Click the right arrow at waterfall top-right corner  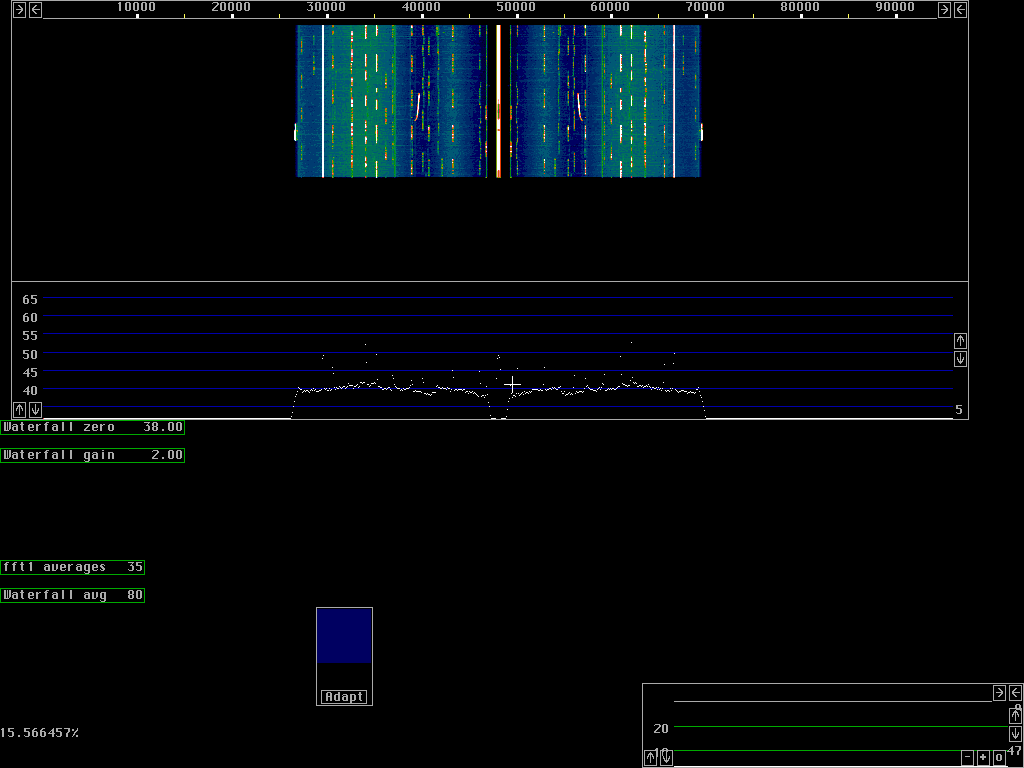point(944,10)
